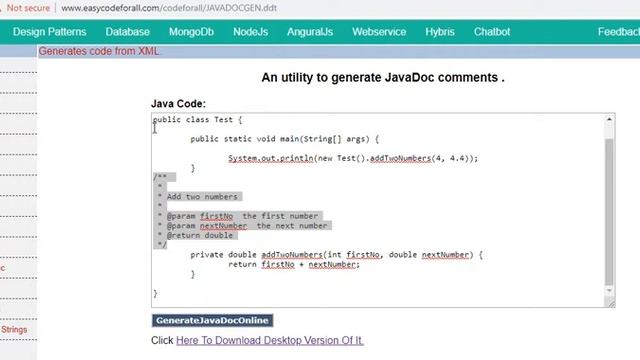Click the 'Not secure' address bar indicator
The height and width of the screenshot is (360, 640).
(x=28, y=8)
